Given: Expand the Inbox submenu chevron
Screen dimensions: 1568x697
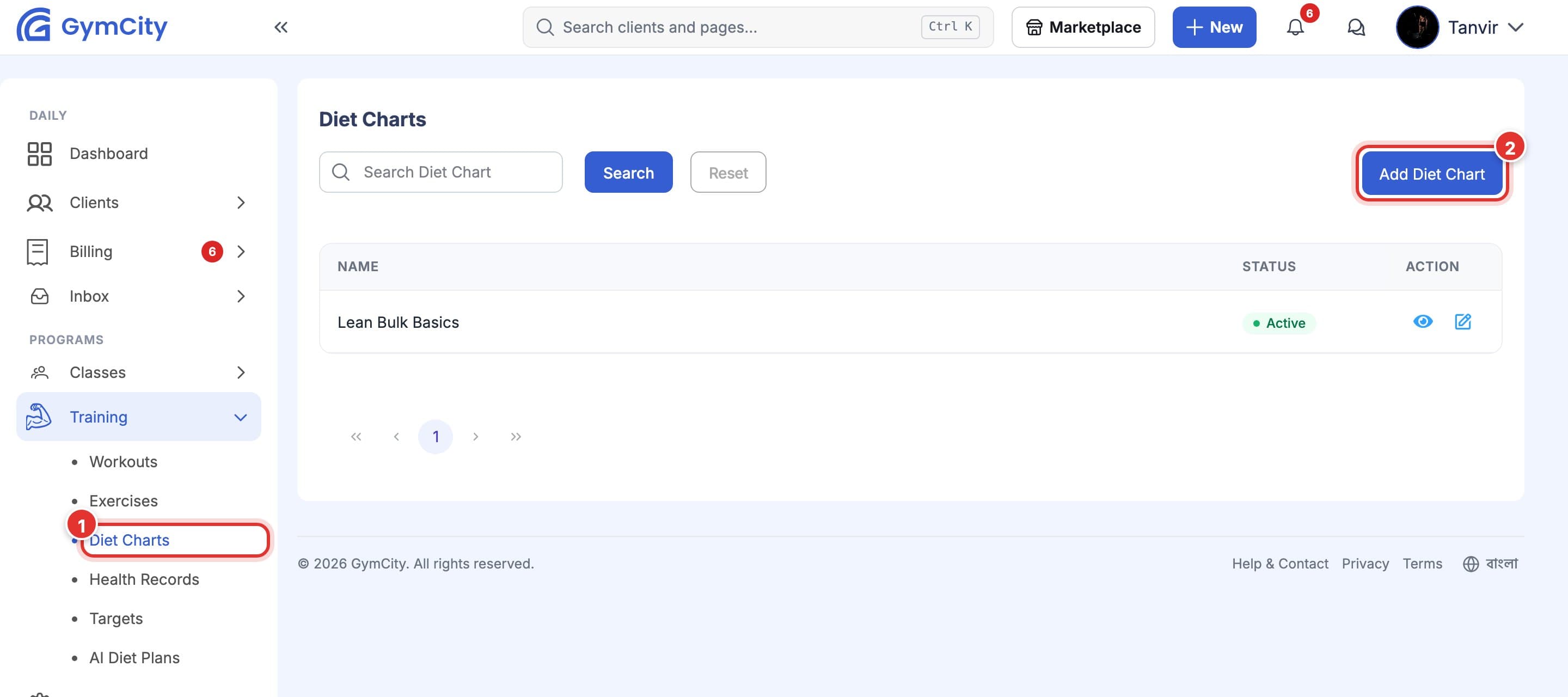Looking at the screenshot, I should pyautogui.click(x=241, y=296).
